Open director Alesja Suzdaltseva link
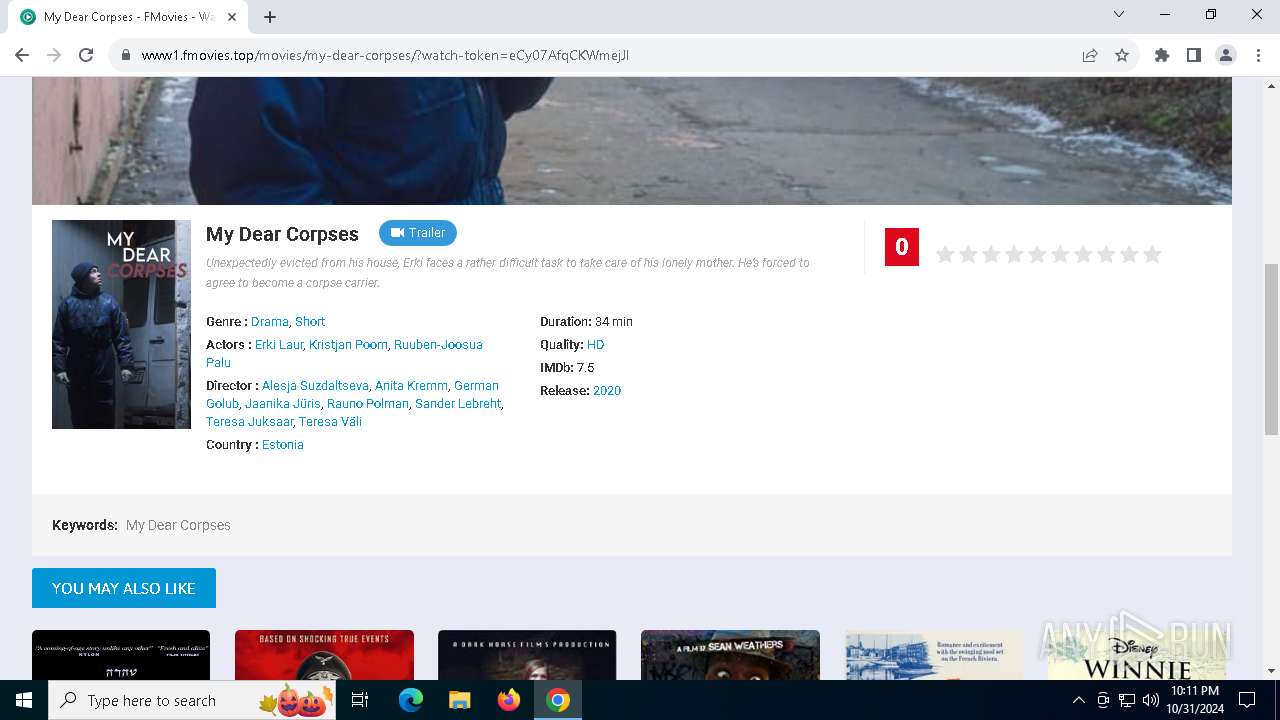Viewport: 1280px width, 720px height. (315, 386)
